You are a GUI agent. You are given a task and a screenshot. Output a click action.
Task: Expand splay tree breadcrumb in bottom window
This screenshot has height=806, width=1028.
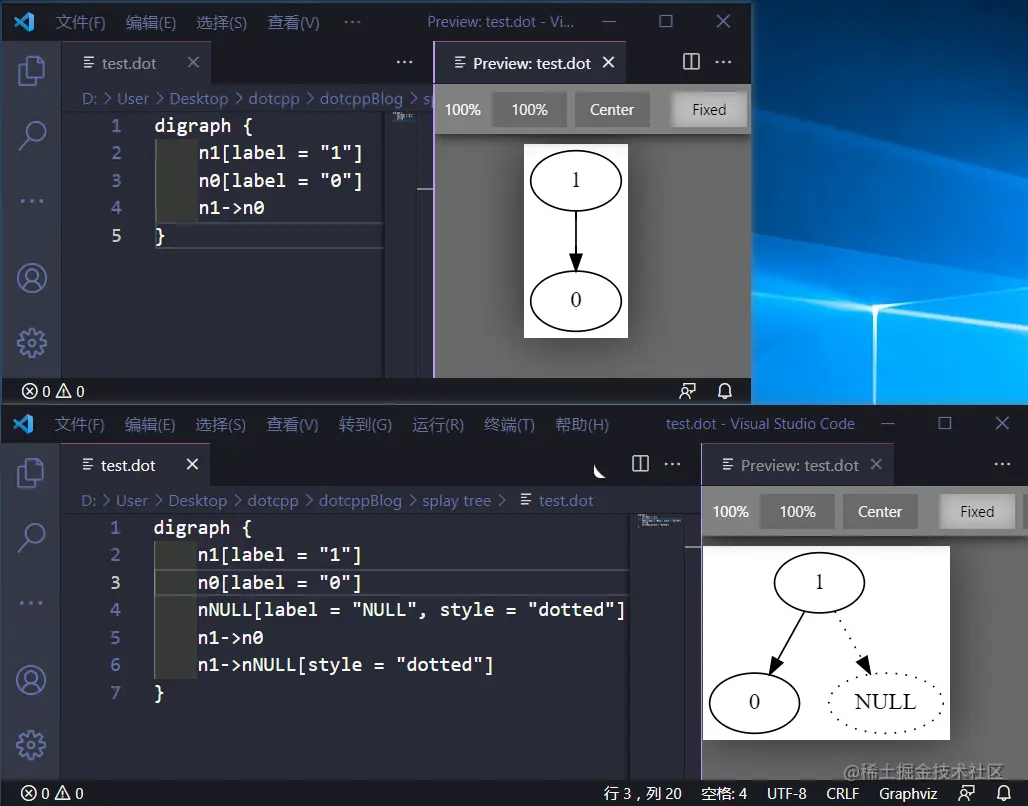456,501
